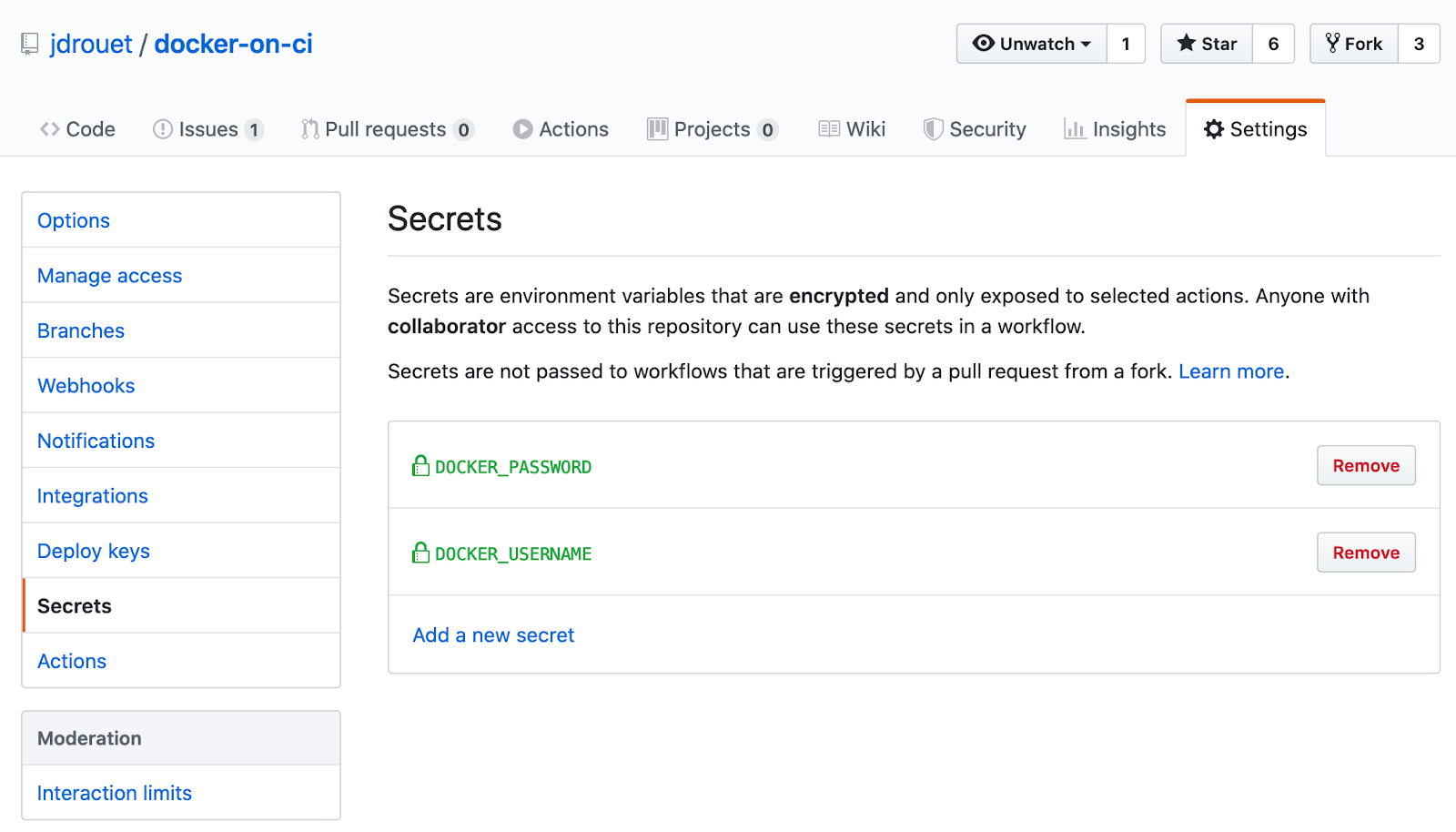
Task: Click the lock icon beside DOCKER_PASSWORD
Action: coord(420,466)
